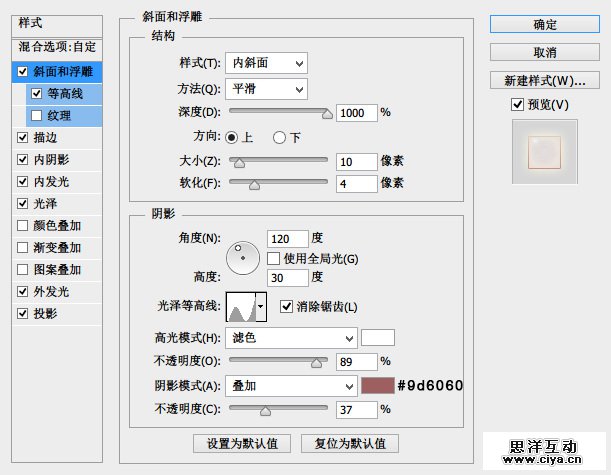Click the shadow color swatch #9d6060

[377, 385]
